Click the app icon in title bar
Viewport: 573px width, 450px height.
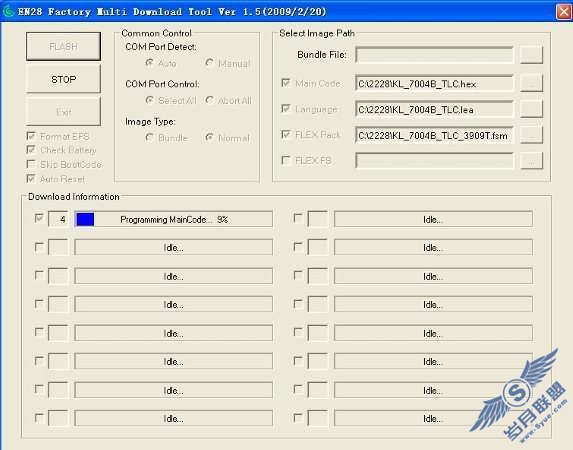point(8,11)
